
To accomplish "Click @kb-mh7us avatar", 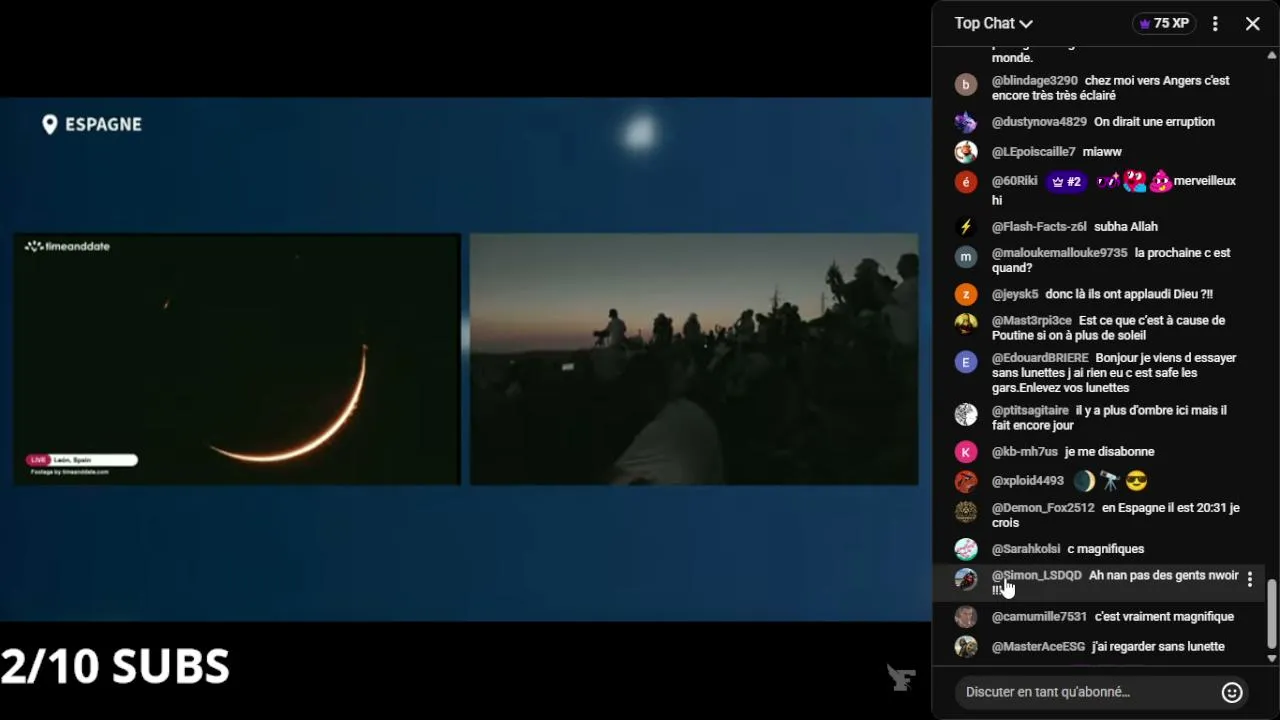I will (x=965, y=452).
